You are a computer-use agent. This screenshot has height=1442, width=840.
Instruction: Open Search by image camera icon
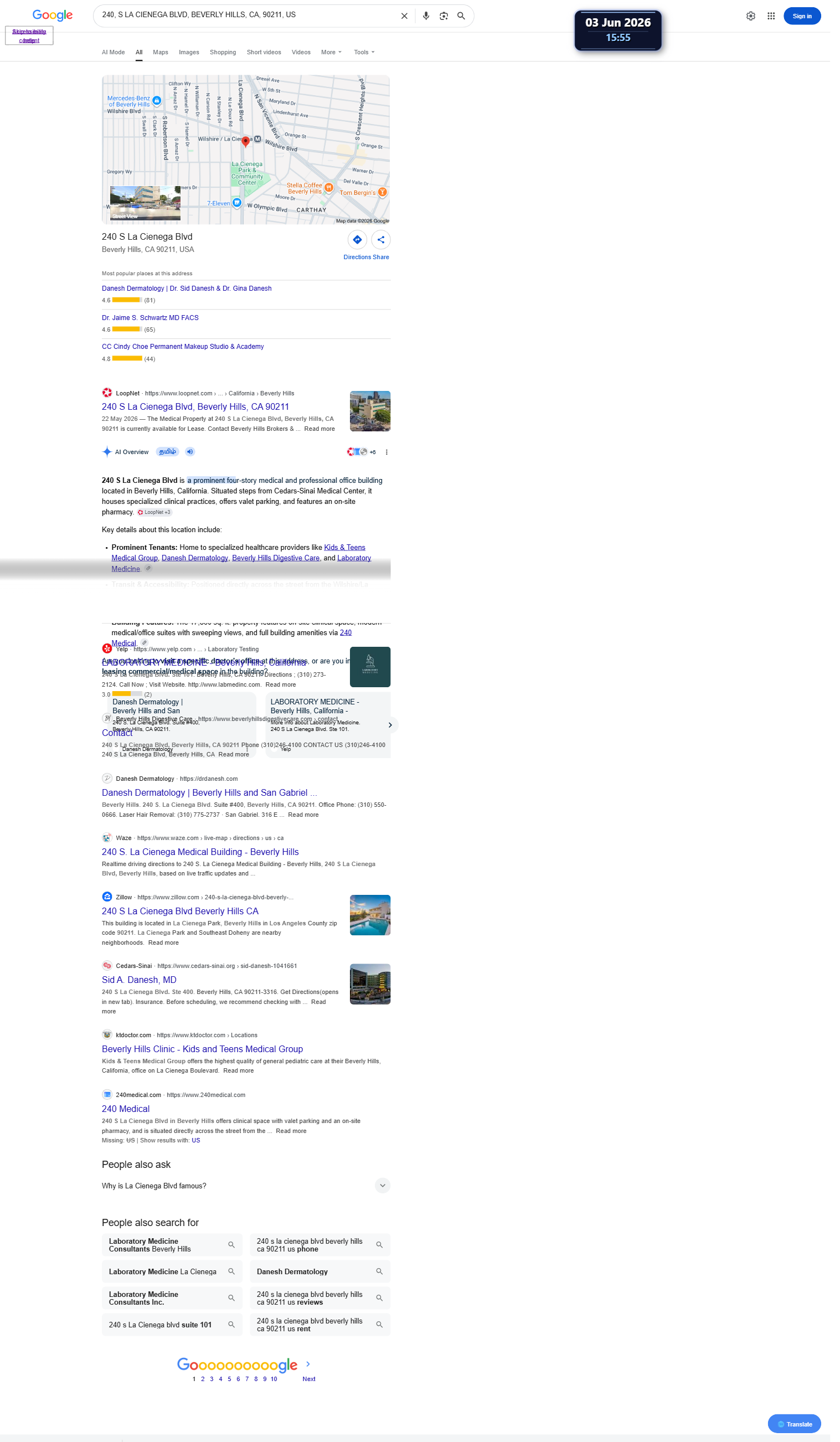(x=444, y=16)
